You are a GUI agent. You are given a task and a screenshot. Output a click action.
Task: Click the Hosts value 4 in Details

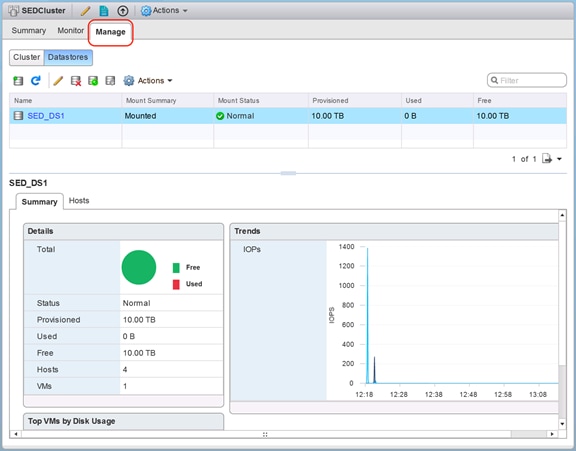point(125,369)
